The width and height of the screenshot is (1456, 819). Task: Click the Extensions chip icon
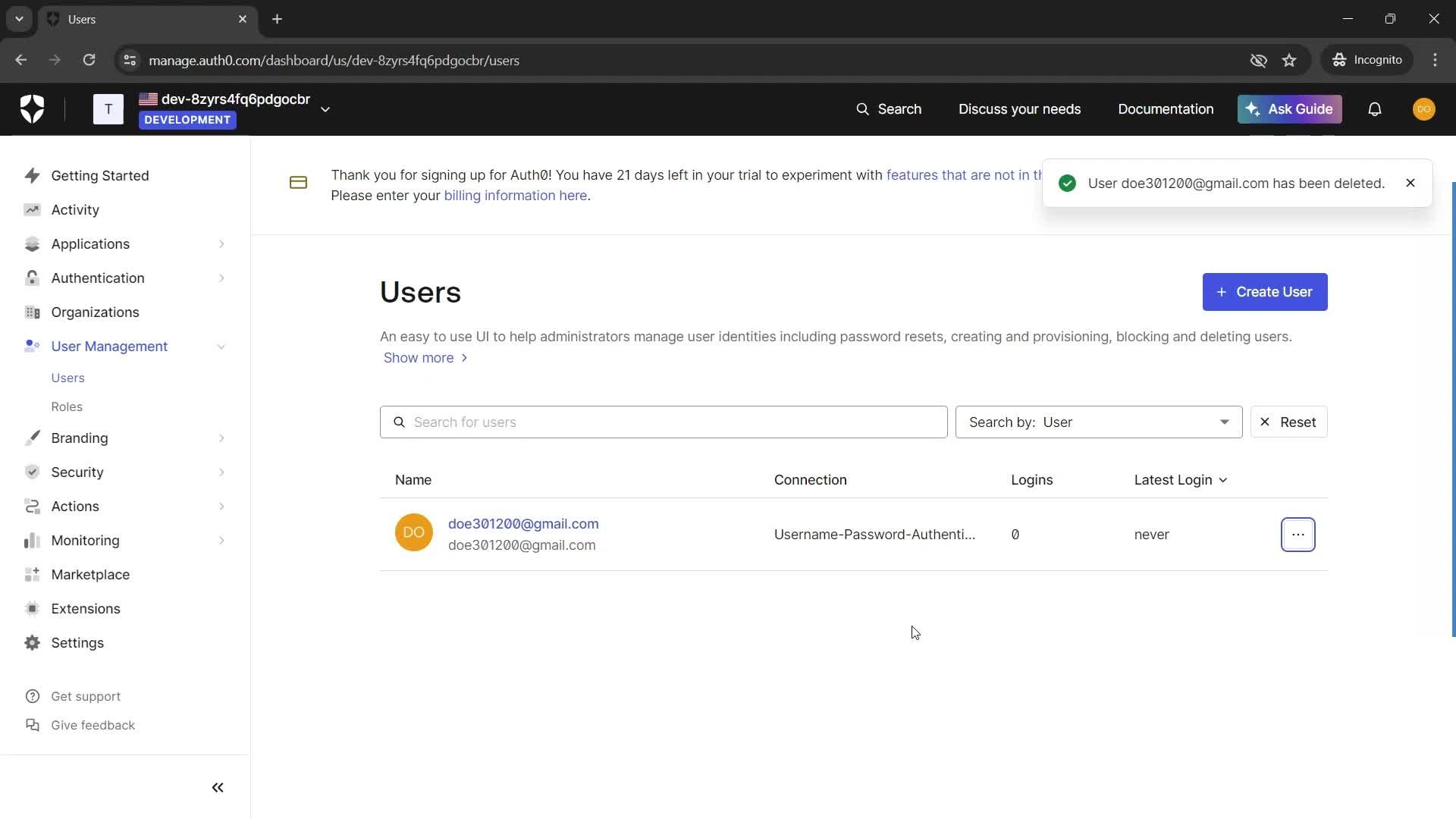(x=32, y=609)
